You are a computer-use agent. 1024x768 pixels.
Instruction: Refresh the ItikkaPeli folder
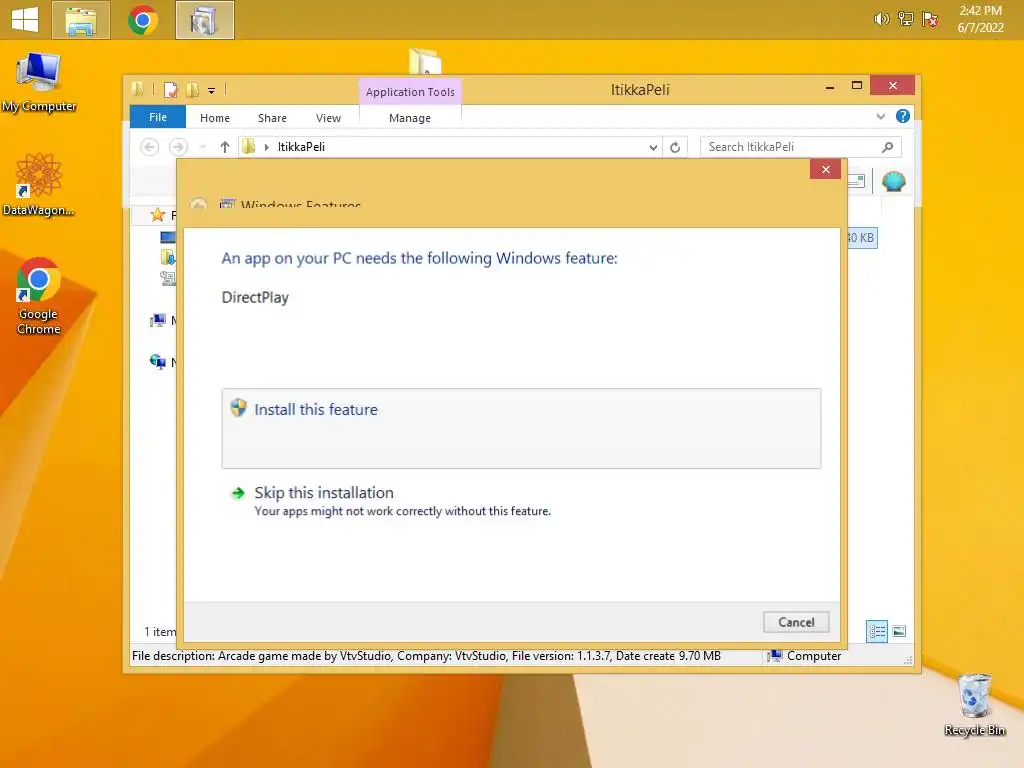[x=675, y=148]
